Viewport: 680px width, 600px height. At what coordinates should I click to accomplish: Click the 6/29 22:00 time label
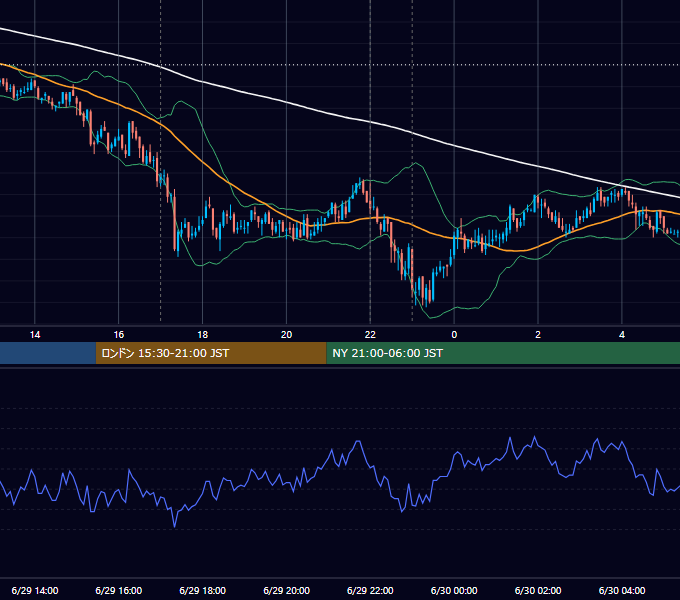tap(370, 590)
